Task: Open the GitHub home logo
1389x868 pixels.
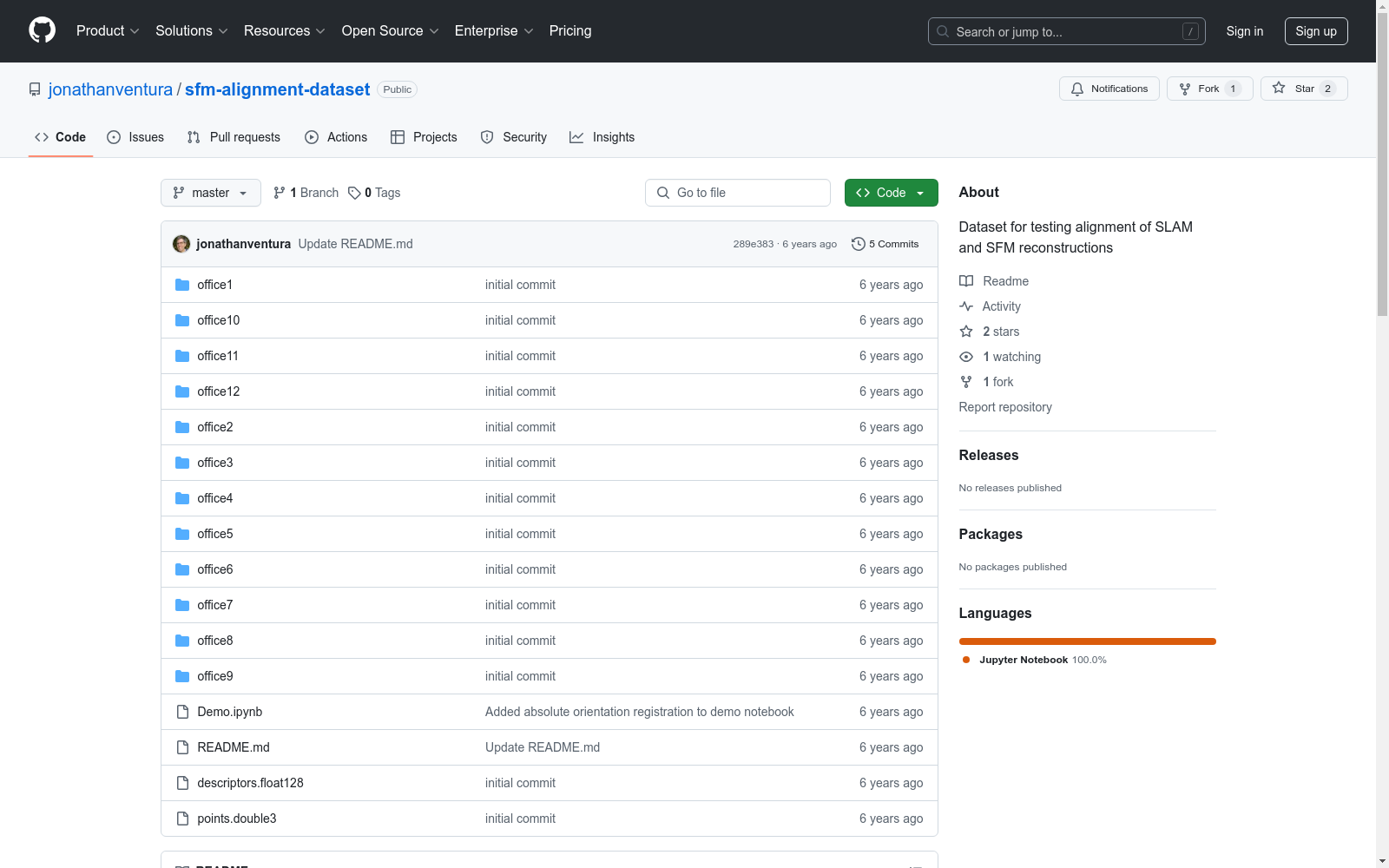Action: (x=42, y=30)
